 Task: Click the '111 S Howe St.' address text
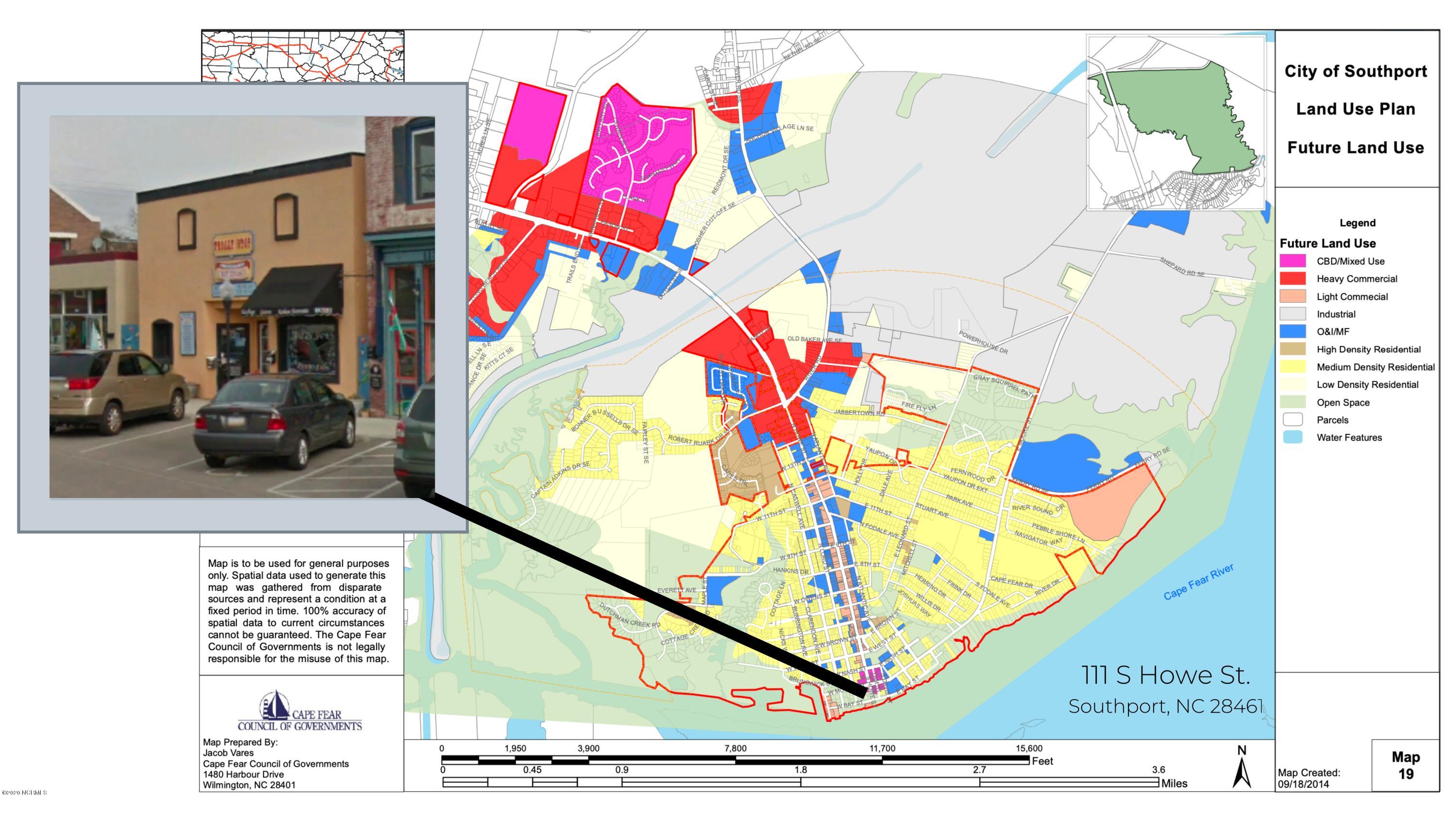click(1165, 675)
